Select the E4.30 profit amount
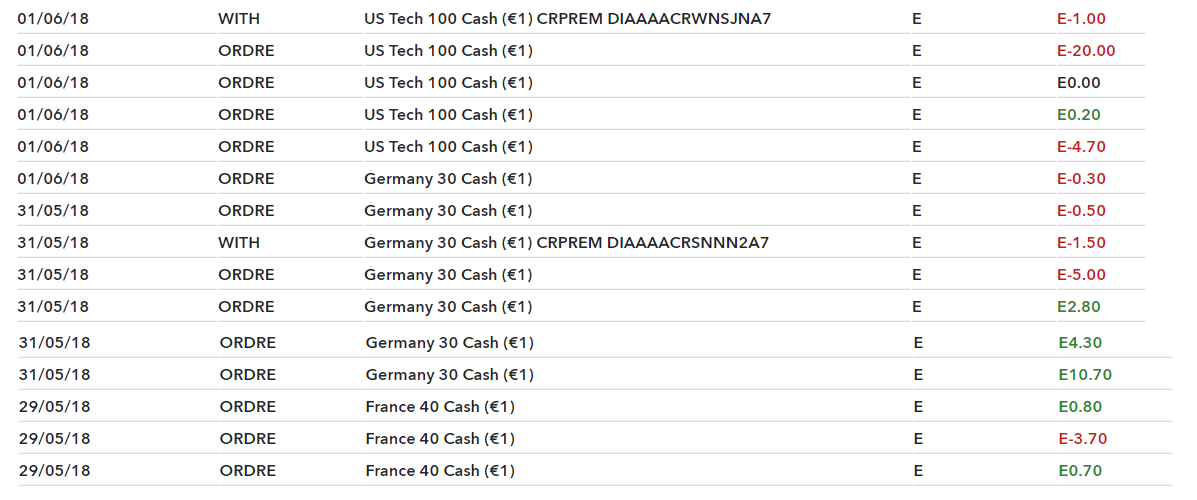Screen dimensions: 1197x500 tap(1080, 343)
